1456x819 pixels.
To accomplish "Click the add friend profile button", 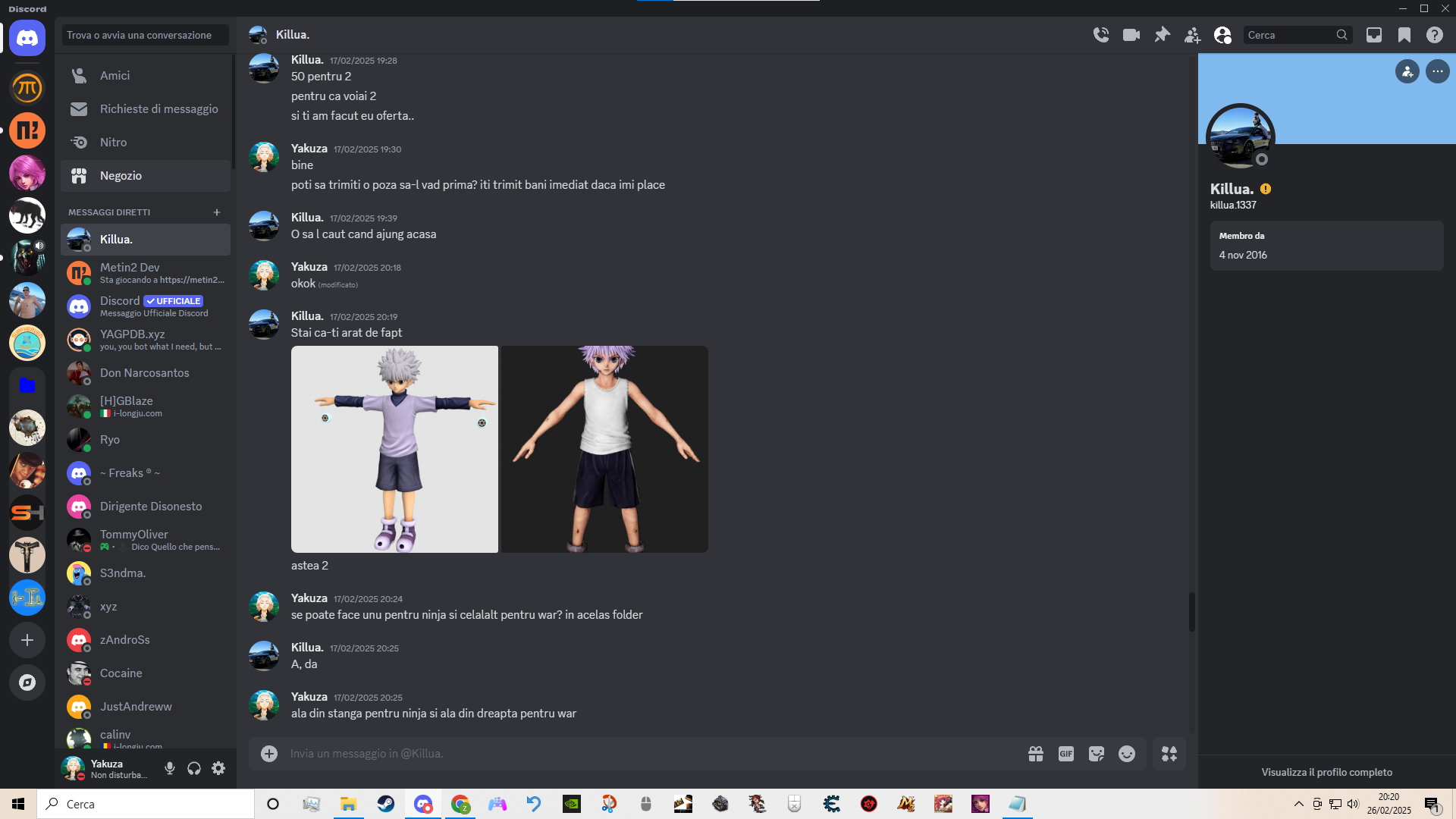I will click(x=1407, y=71).
